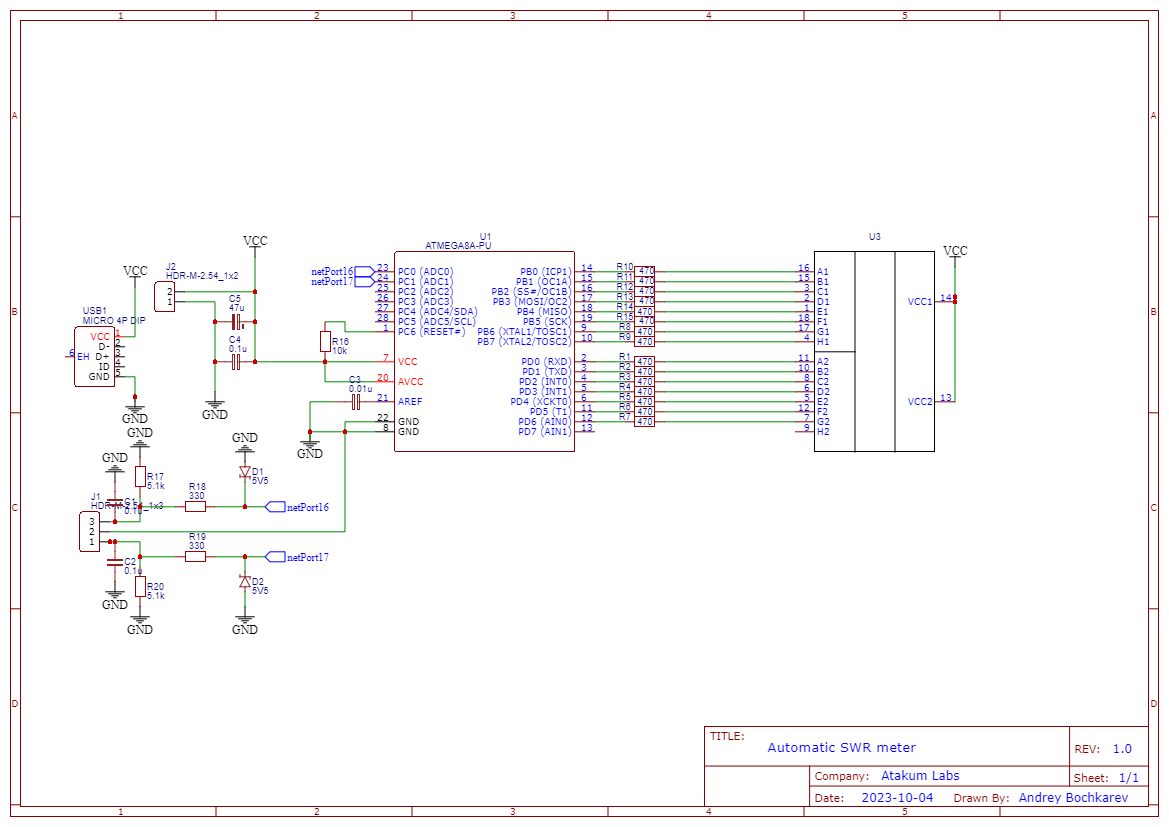
Task: Click the GND symbol below resistor R20
Action: tap(140, 620)
